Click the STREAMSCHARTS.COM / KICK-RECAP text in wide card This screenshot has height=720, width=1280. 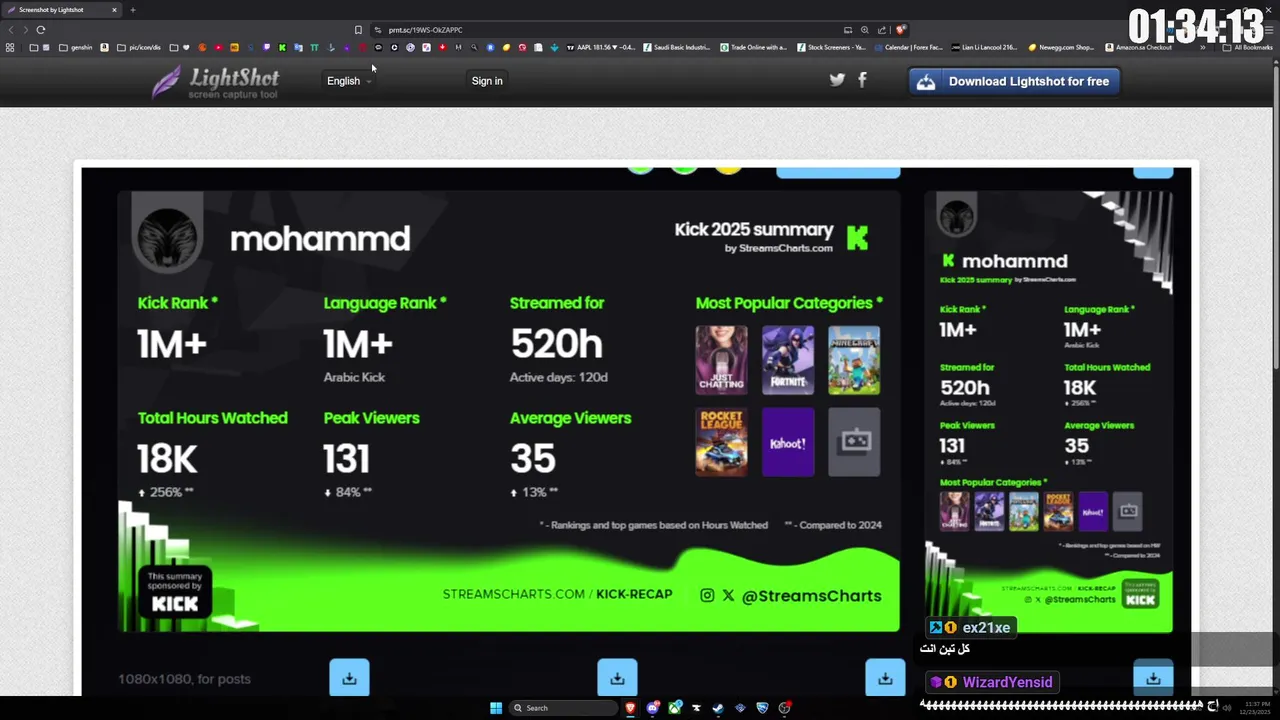(x=557, y=594)
